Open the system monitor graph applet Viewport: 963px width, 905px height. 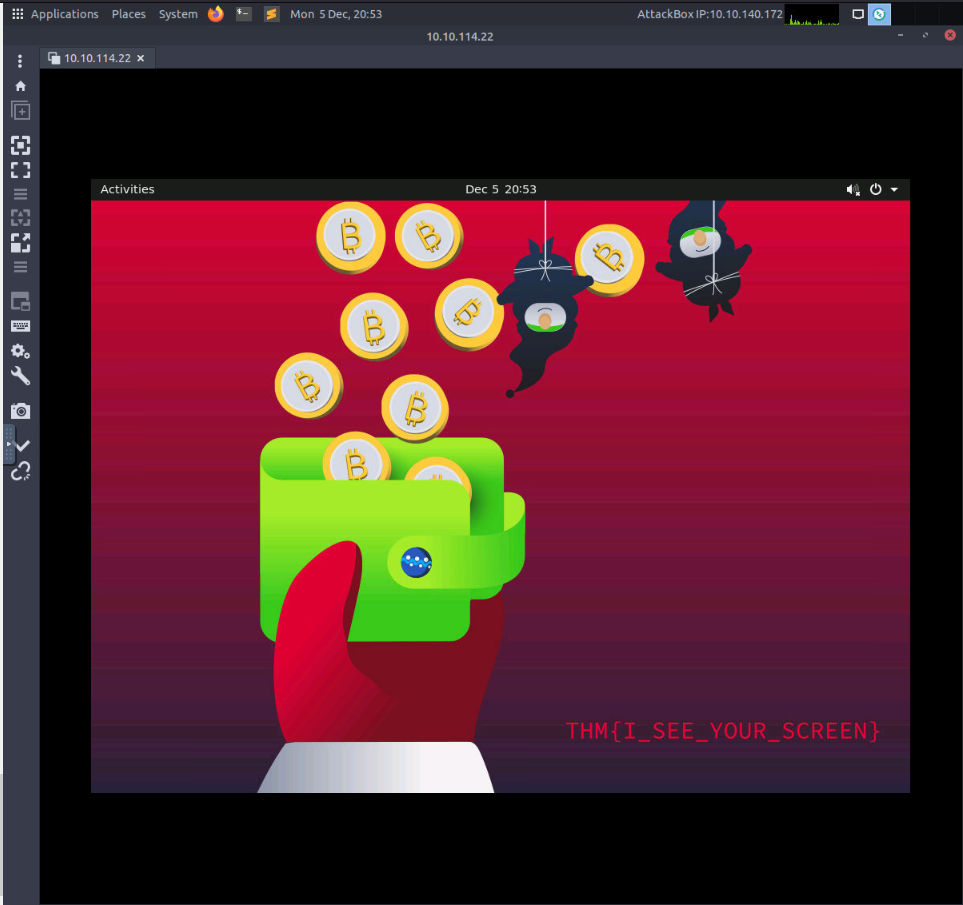814,14
